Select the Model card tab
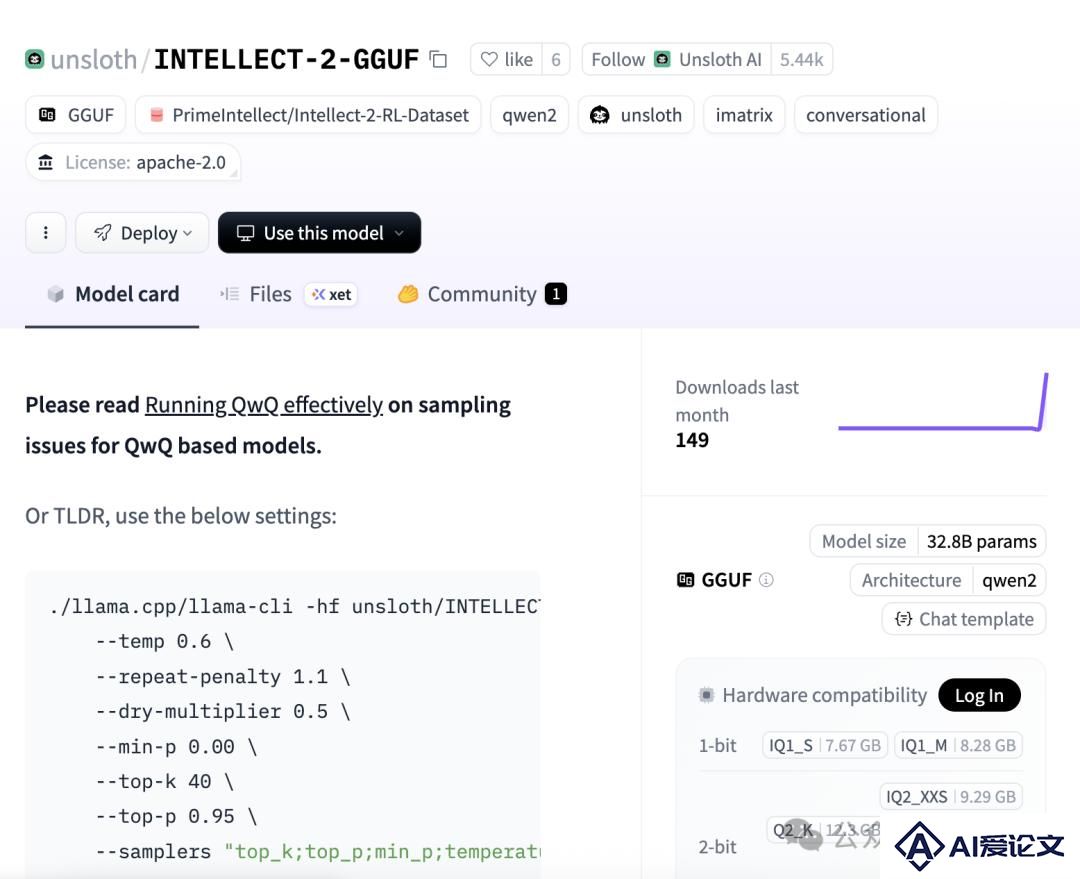1080x879 pixels. (113, 294)
